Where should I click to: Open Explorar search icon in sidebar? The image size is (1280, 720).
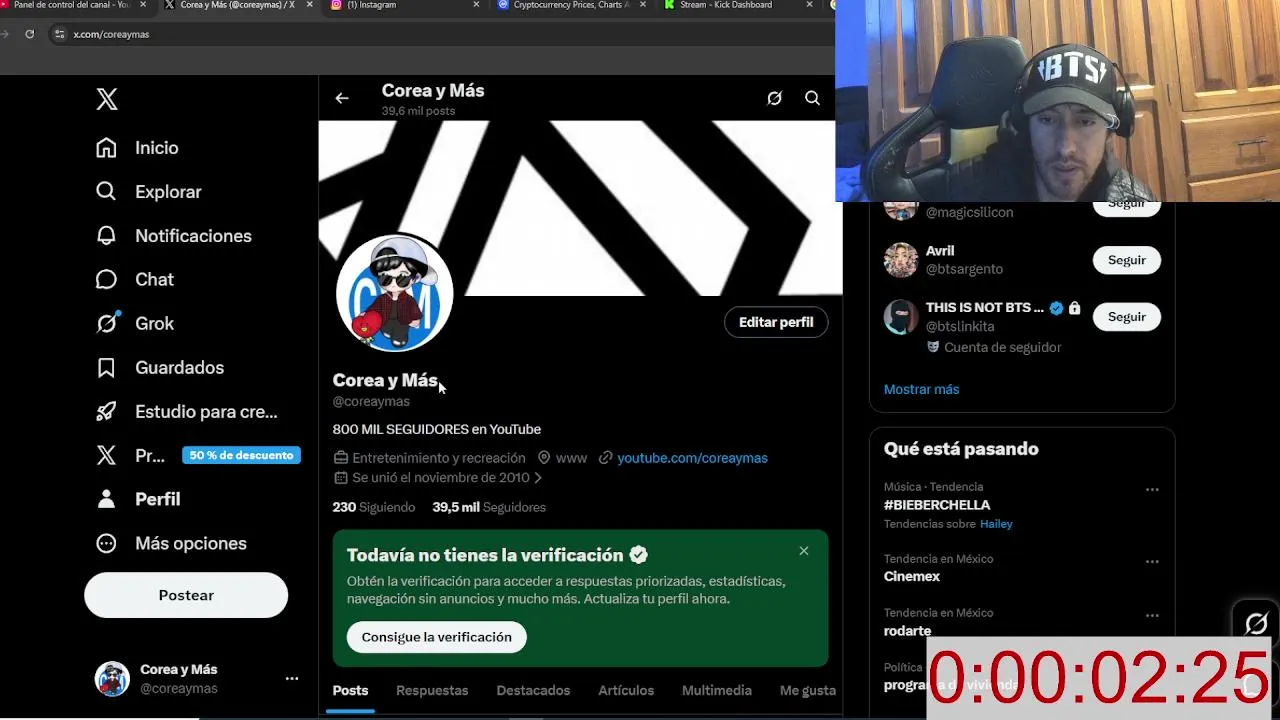tap(106, 191)
